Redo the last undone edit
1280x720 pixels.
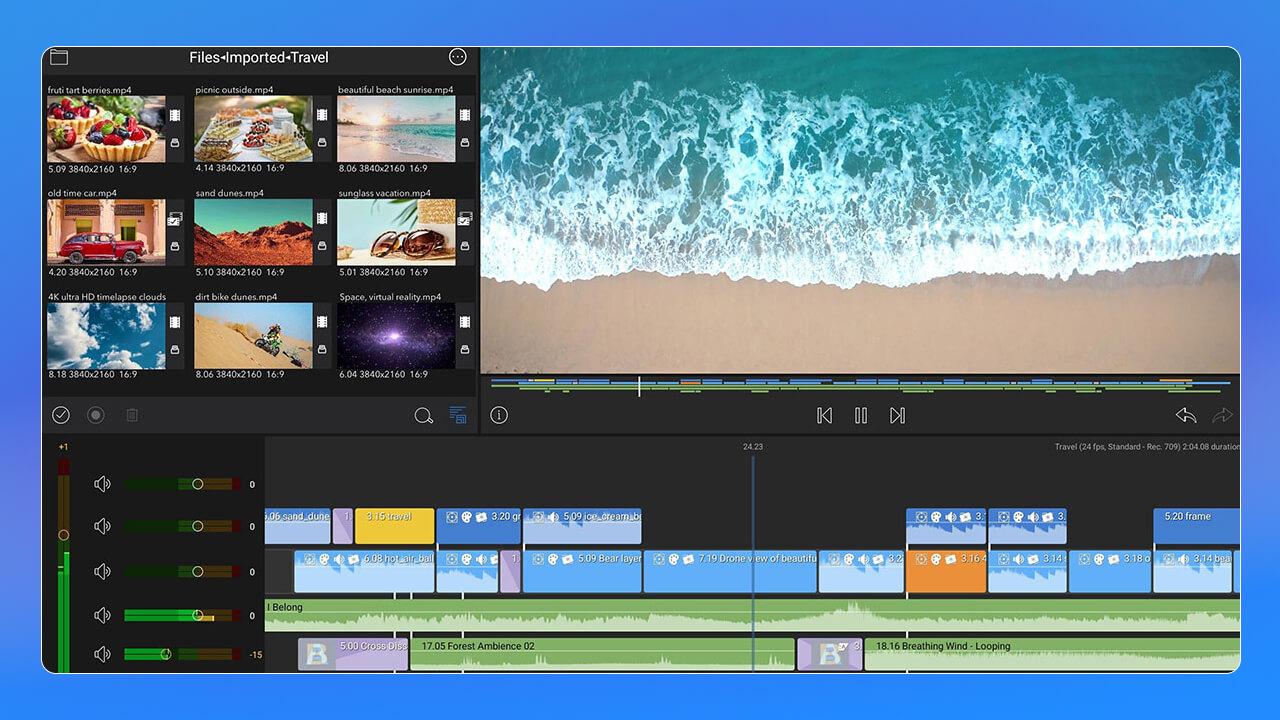tap(1222, 415)
